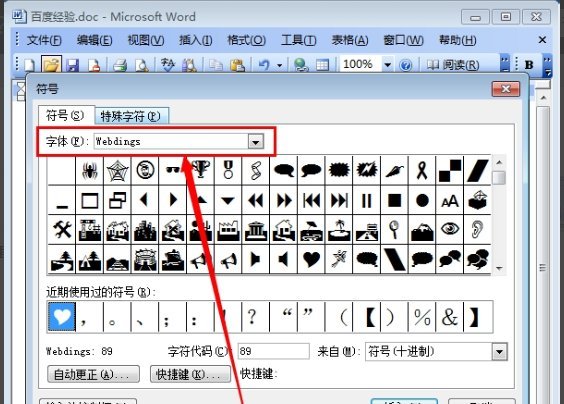Select the trophy cup symbol

(x=201, y=170)
